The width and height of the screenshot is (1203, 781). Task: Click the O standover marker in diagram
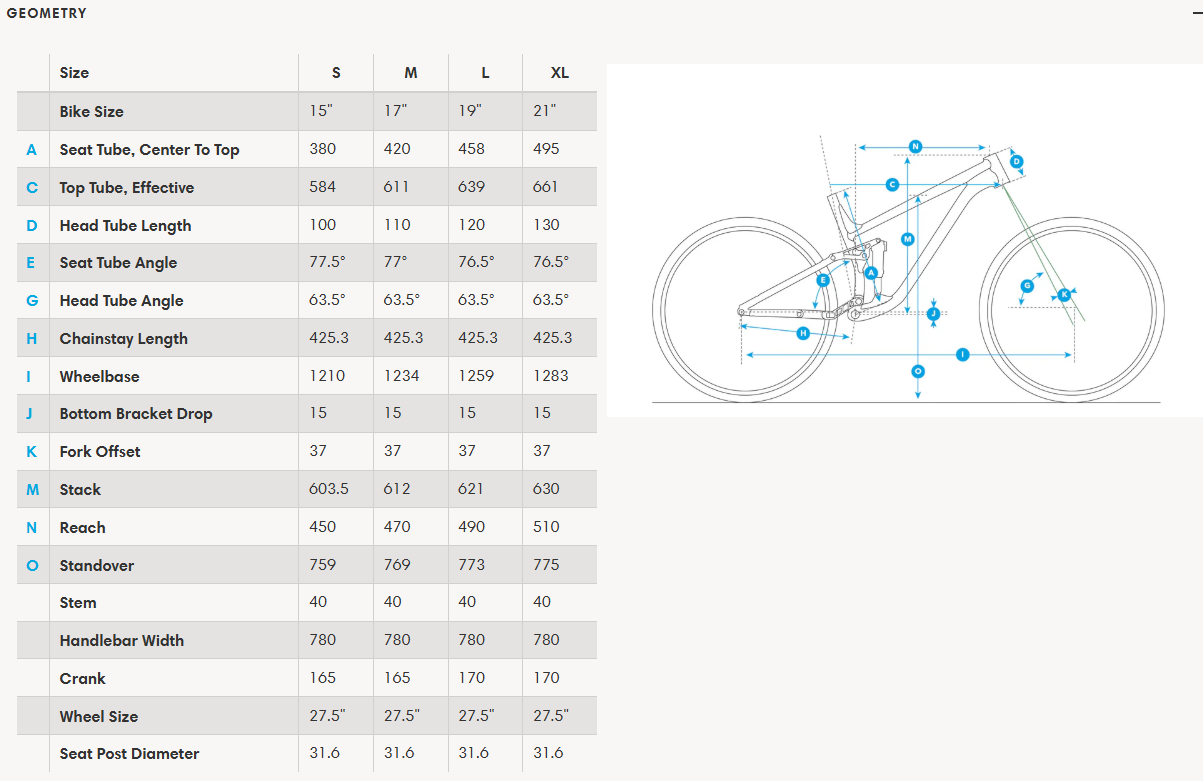(x=918, y=371)
